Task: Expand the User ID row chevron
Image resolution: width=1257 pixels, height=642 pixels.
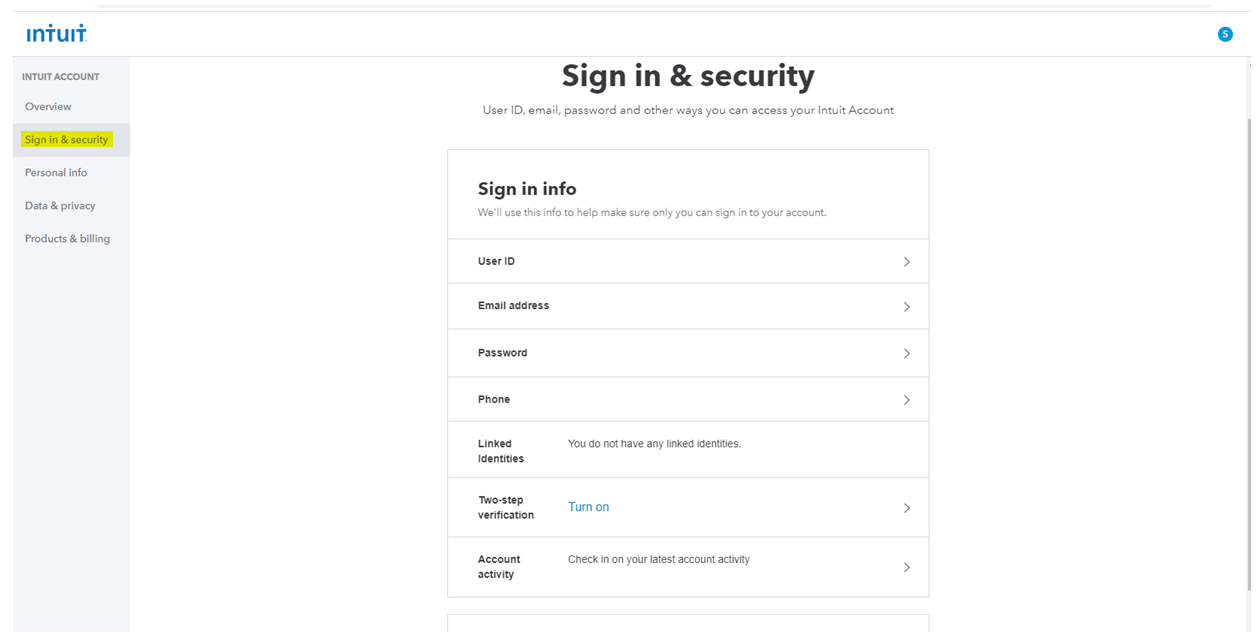Action: 907,262
